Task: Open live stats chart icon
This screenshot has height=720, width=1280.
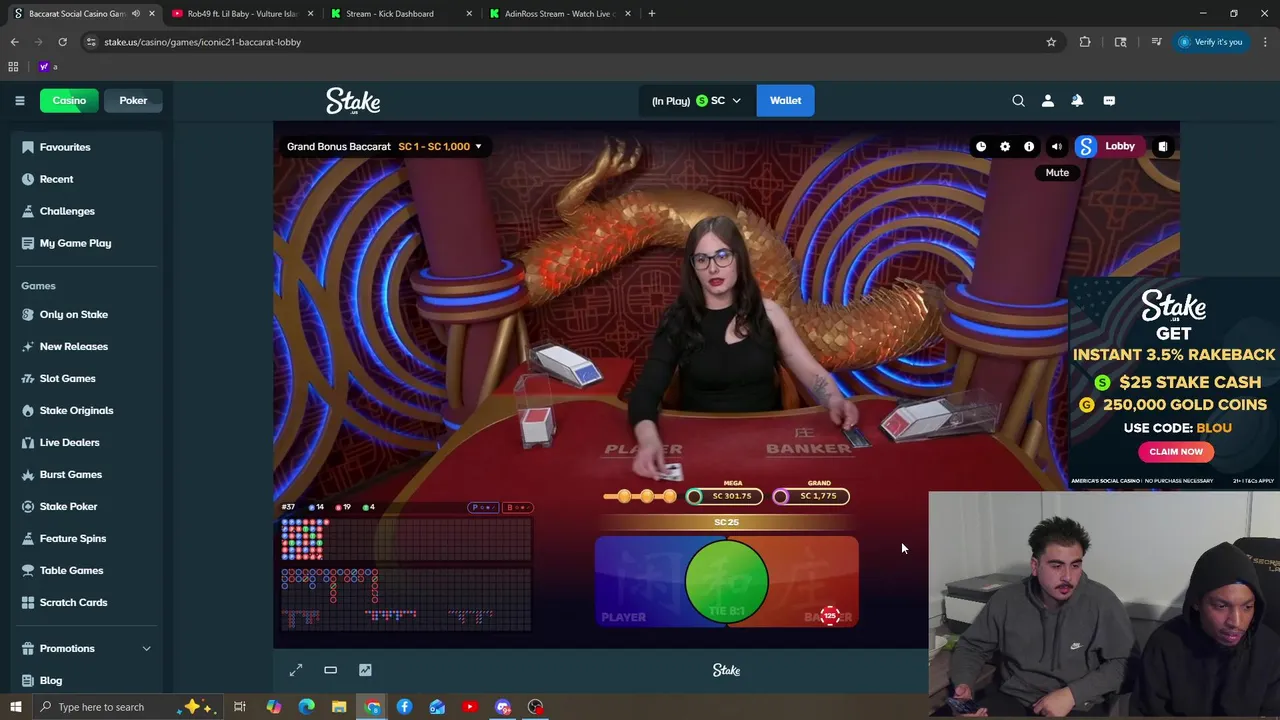Action: (x=365, y=670)
